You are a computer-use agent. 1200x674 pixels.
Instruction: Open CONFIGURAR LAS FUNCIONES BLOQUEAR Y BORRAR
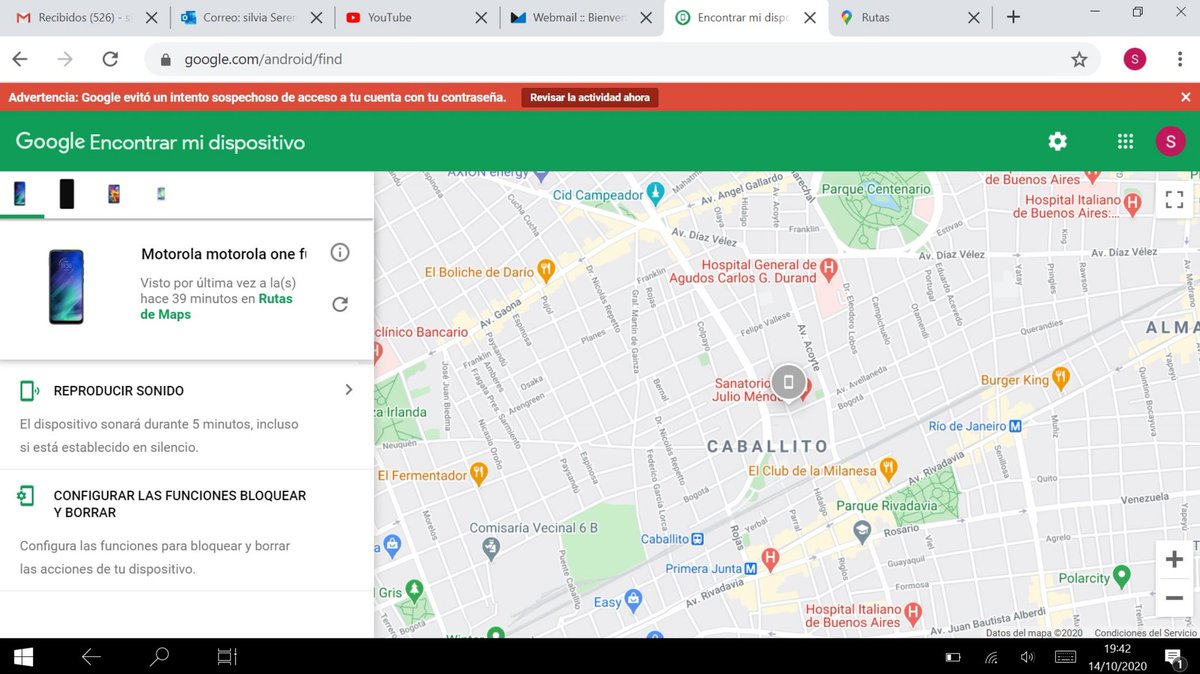coord(180,504)
